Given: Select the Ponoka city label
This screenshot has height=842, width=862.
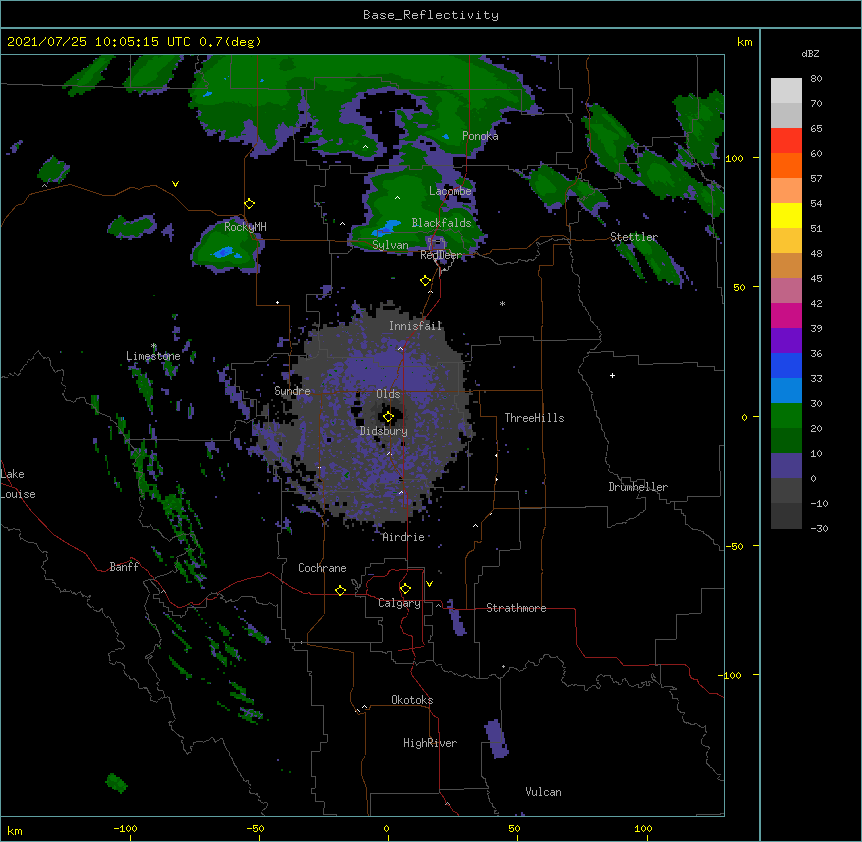Looking at the screenshot, I should coord(480,136).
